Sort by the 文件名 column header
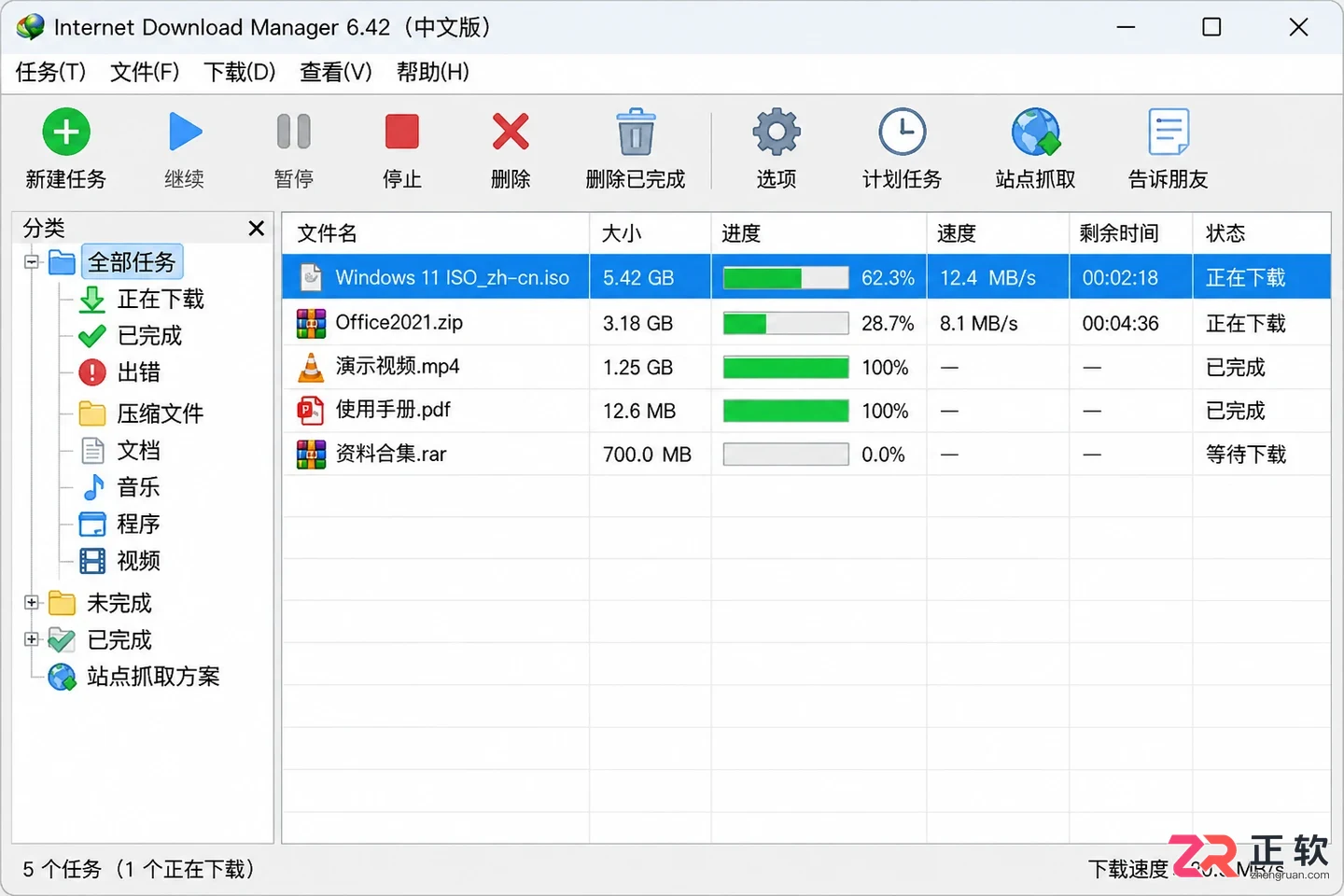 436,233
